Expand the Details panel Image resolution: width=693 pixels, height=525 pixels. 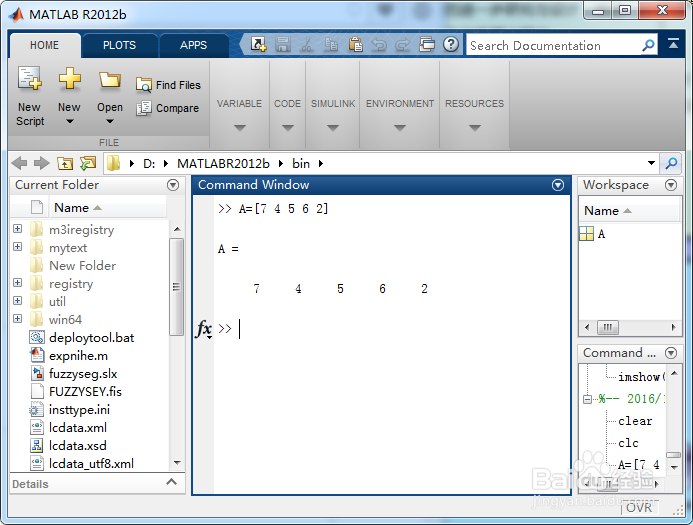[x=171, y=482]
